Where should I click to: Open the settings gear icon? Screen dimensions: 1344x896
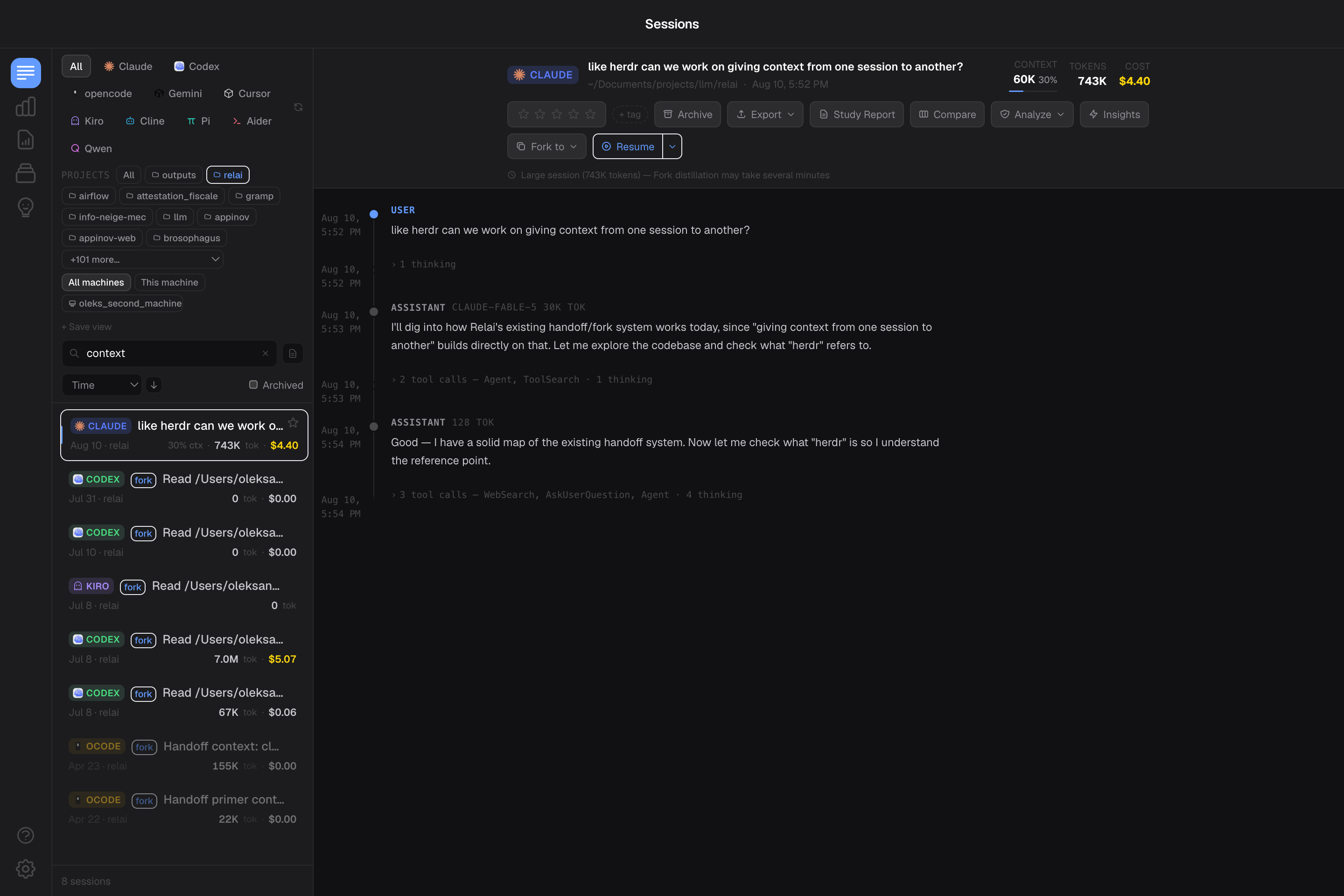tap(26, 868)
